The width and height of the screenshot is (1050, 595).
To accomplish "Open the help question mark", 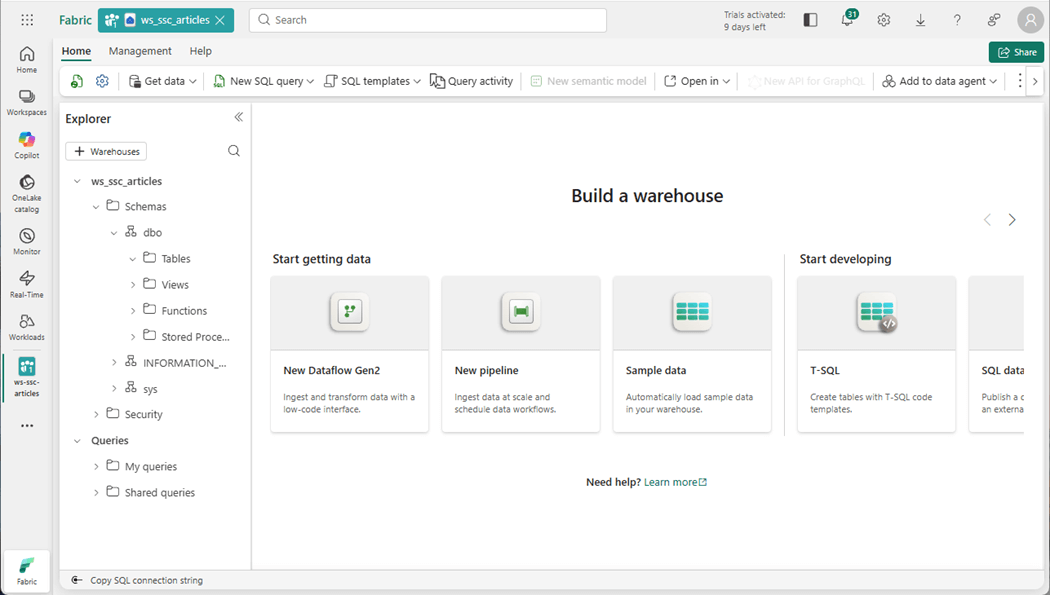I will click(x=958, y=20).
